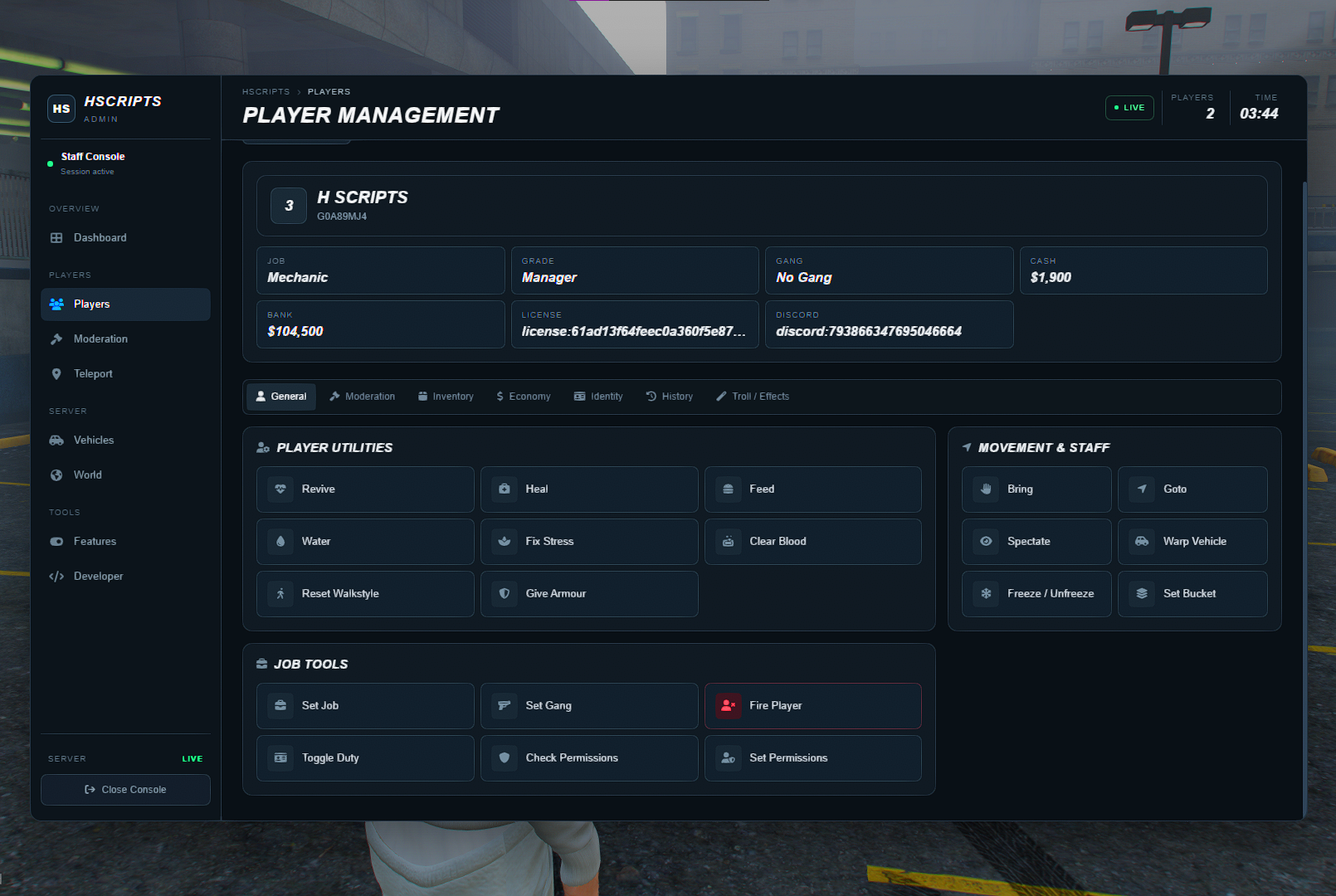Click the Set Job button

[x=365, y=706]
